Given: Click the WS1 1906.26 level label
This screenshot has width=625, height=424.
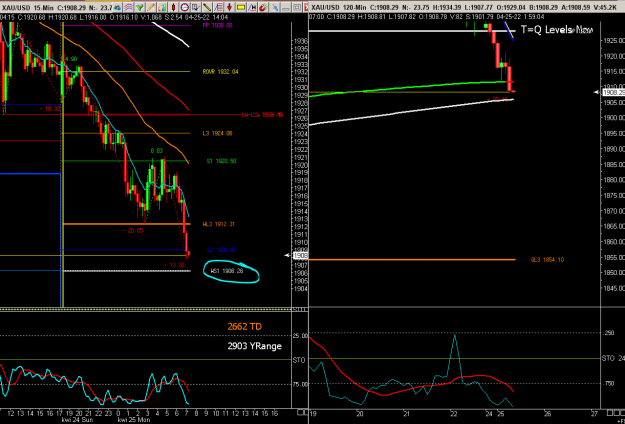Looking at the screenshot, I should coord(227,271).
